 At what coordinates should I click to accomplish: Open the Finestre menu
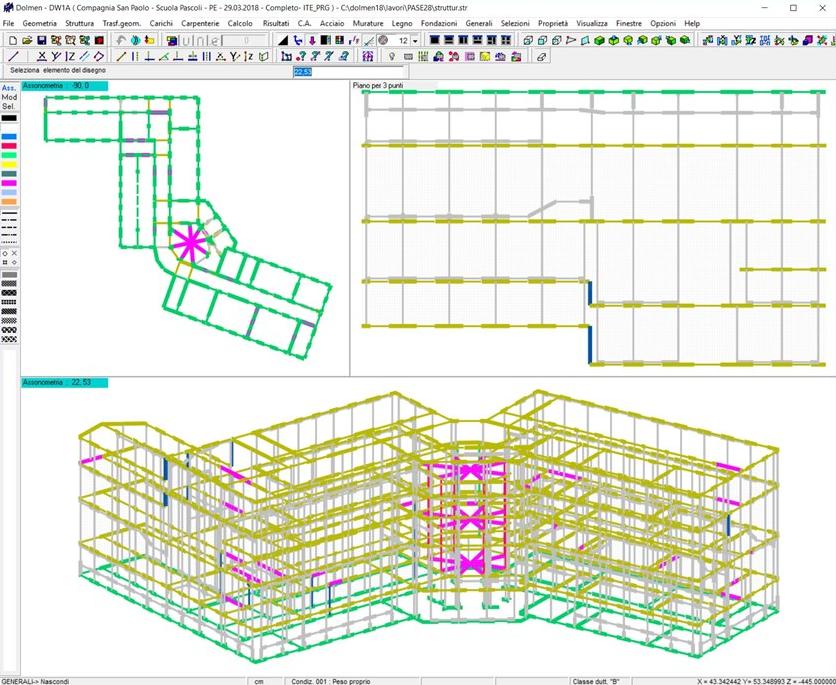click(x=629, y=22)
